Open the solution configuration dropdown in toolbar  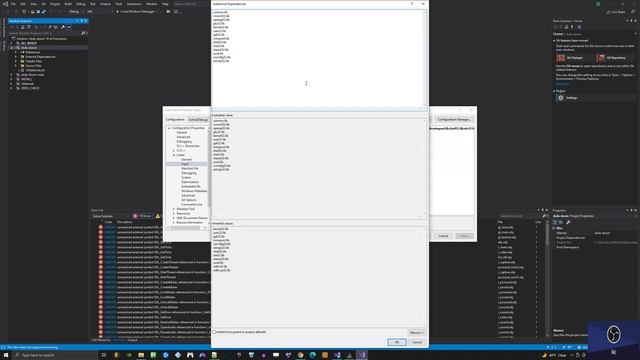point(76,12)
